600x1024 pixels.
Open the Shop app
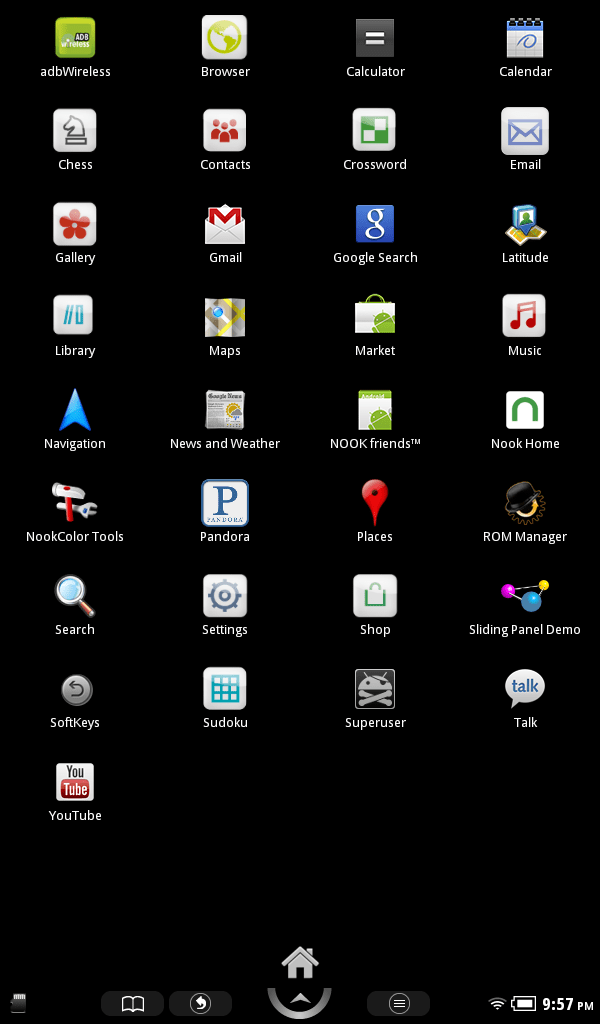click(375, 596)
